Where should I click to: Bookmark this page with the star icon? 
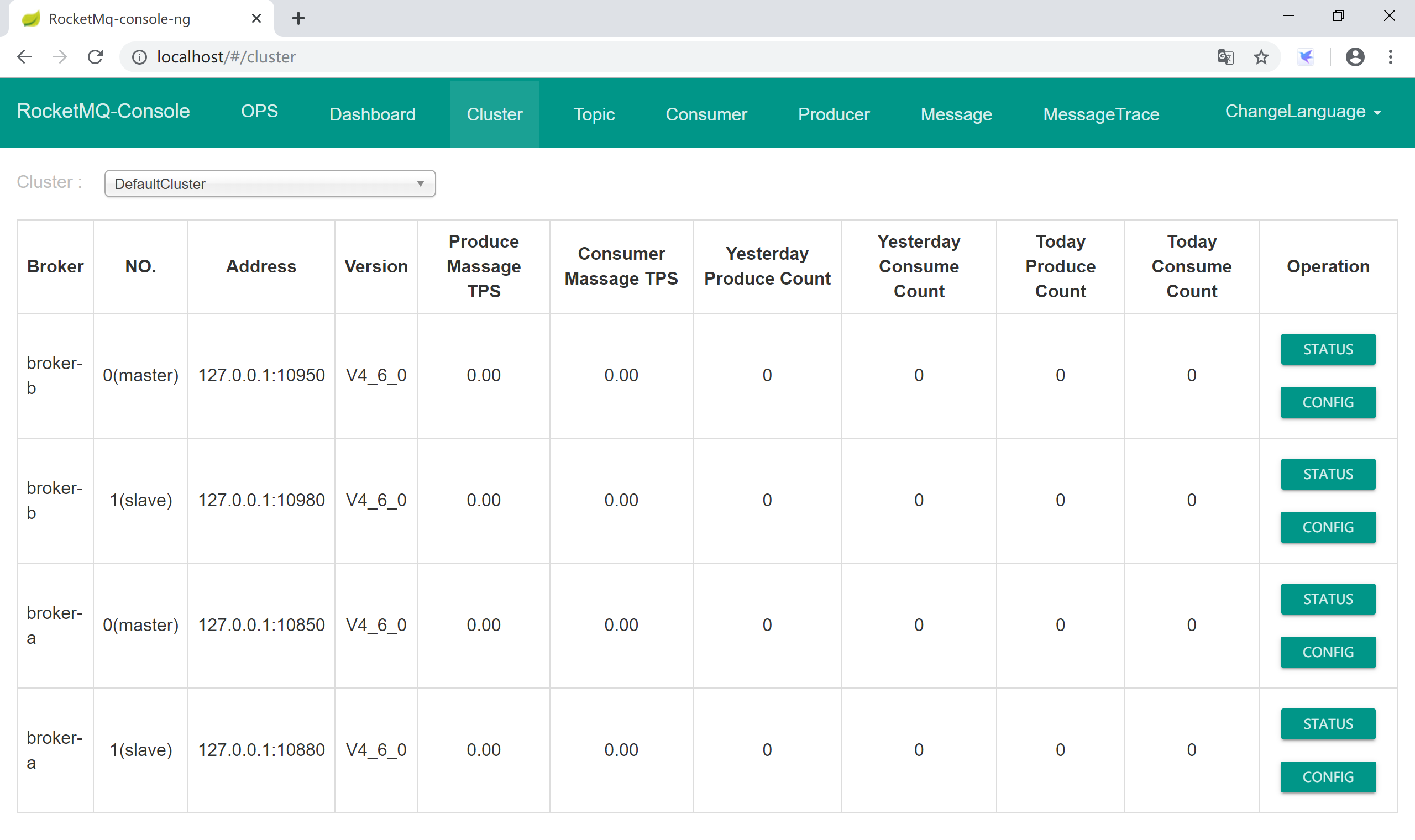point(1260,56)
